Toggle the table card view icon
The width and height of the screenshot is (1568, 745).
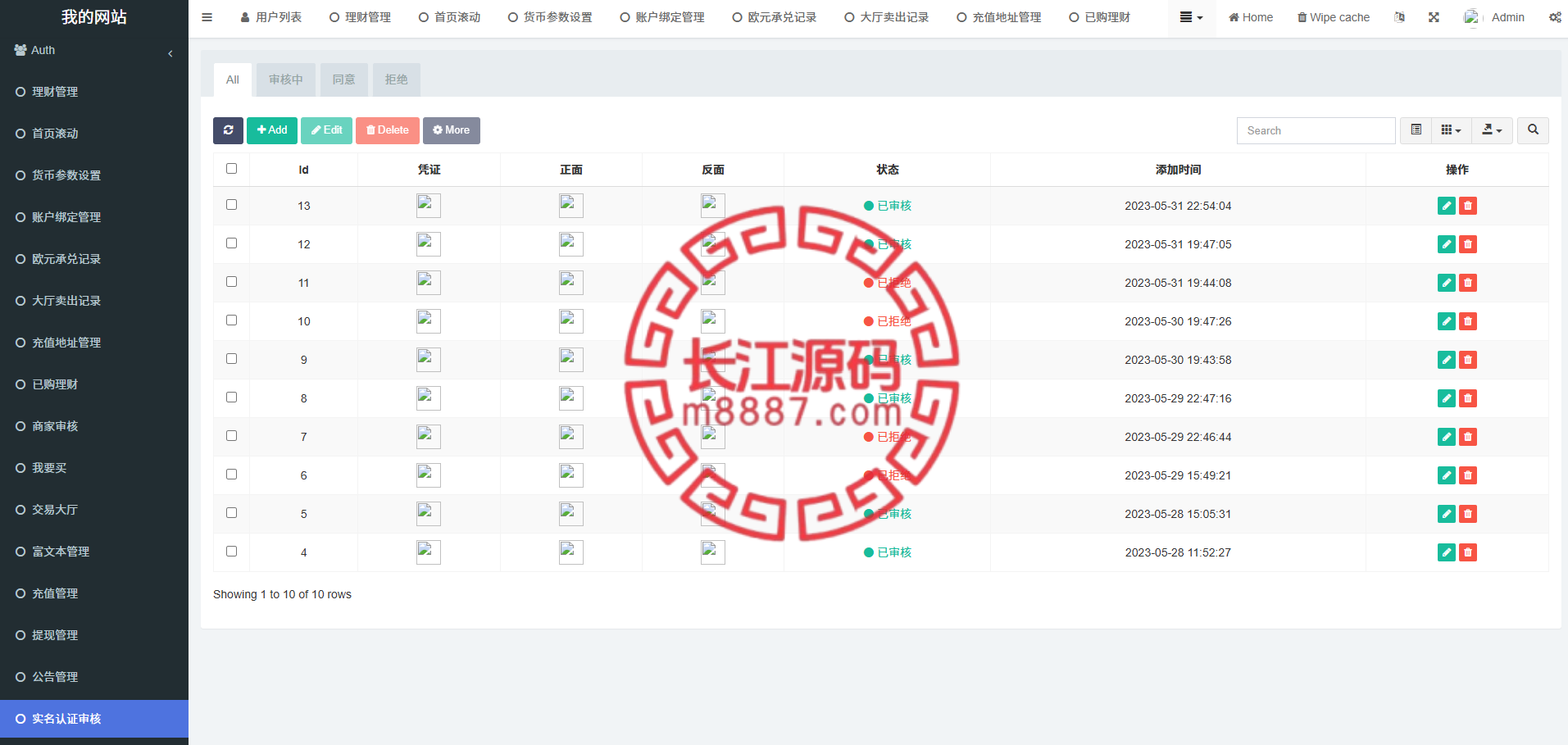coord(1416,130)
